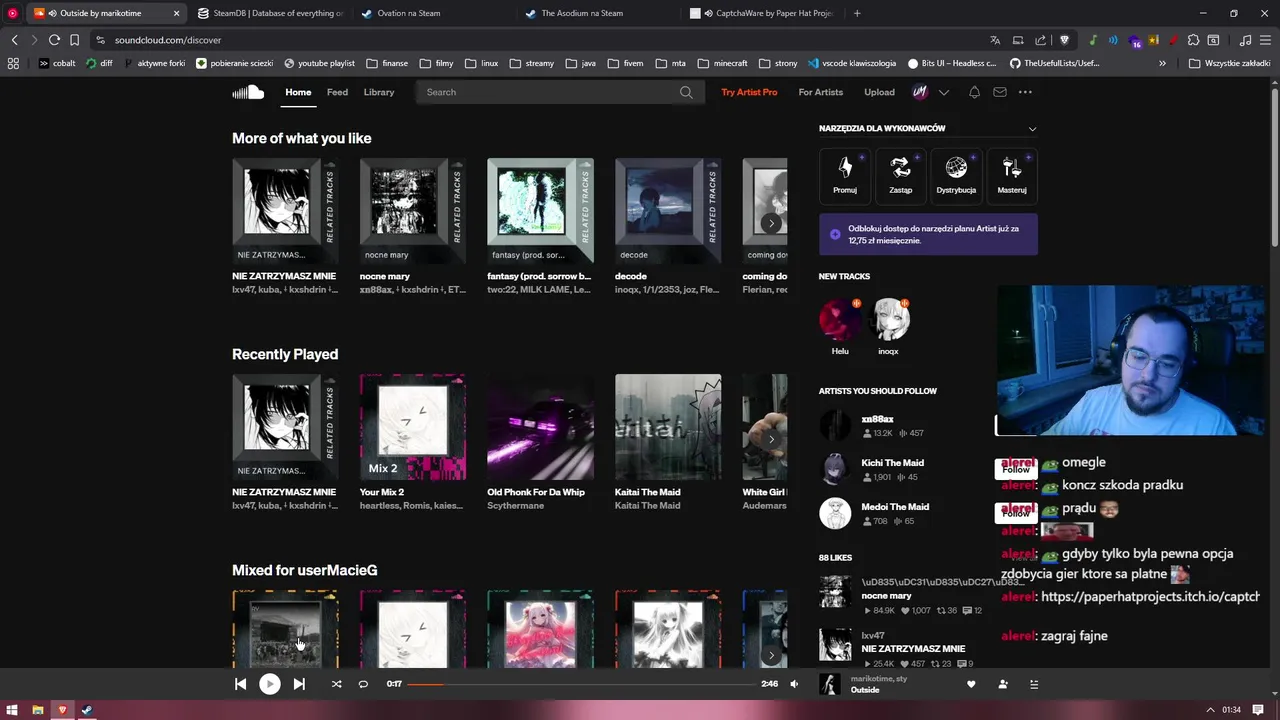Seek along the track progress bar
The image size is (1280, 720).
[x=581, y=684]
